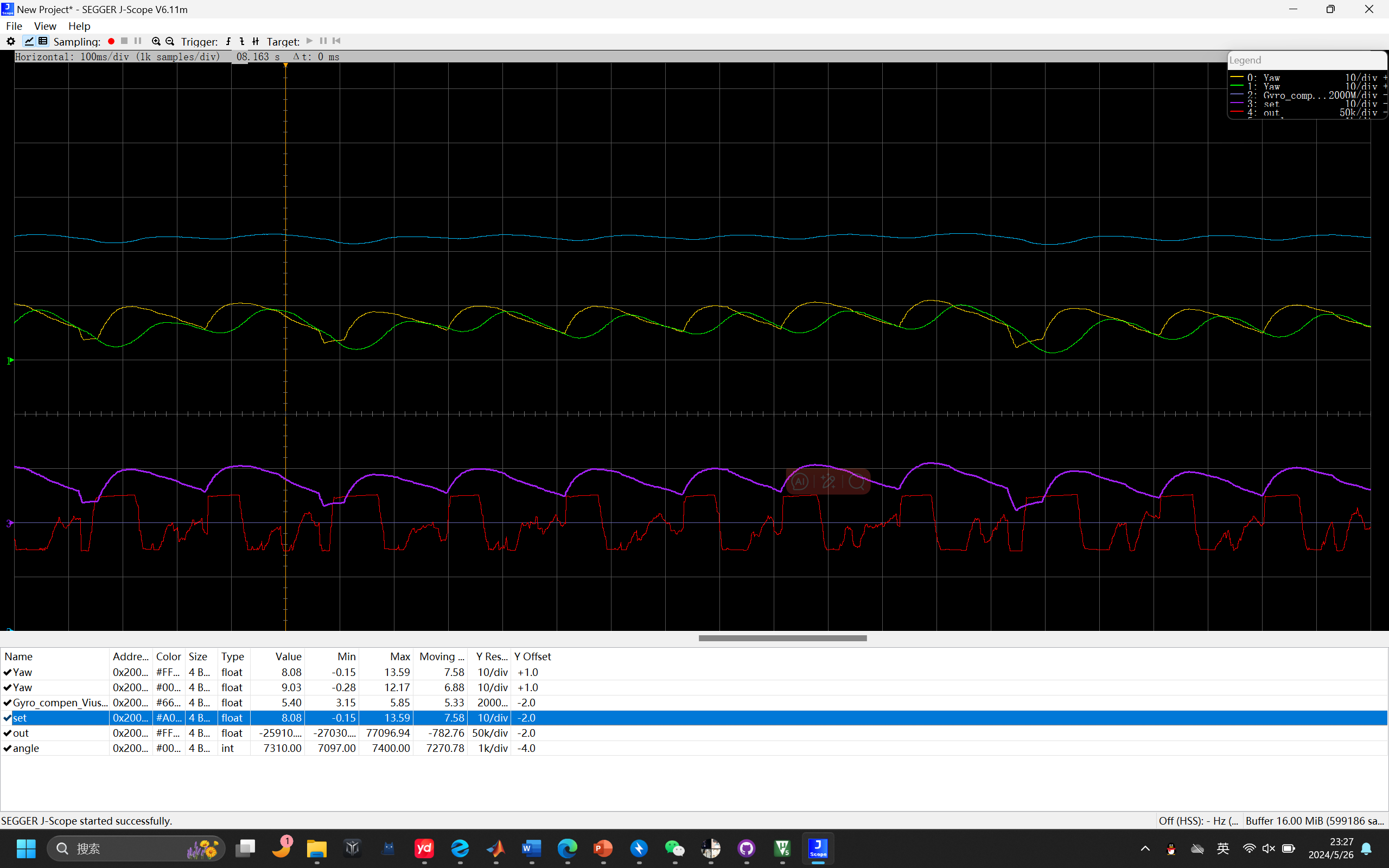The height and width of the screenshot is (868, 1389).
Task: Select the falling edge trigger icon
Action: tap(241, 41)
